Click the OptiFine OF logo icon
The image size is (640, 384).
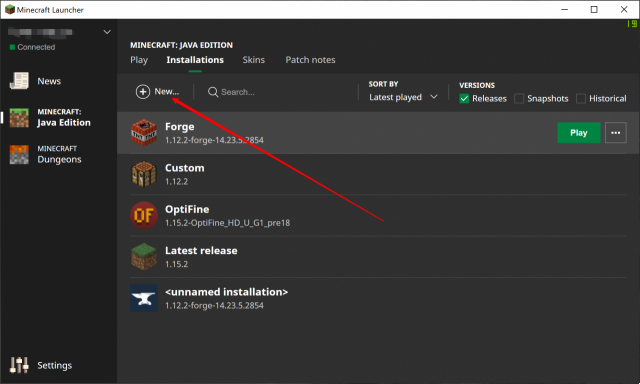click(x=144, y=215)
